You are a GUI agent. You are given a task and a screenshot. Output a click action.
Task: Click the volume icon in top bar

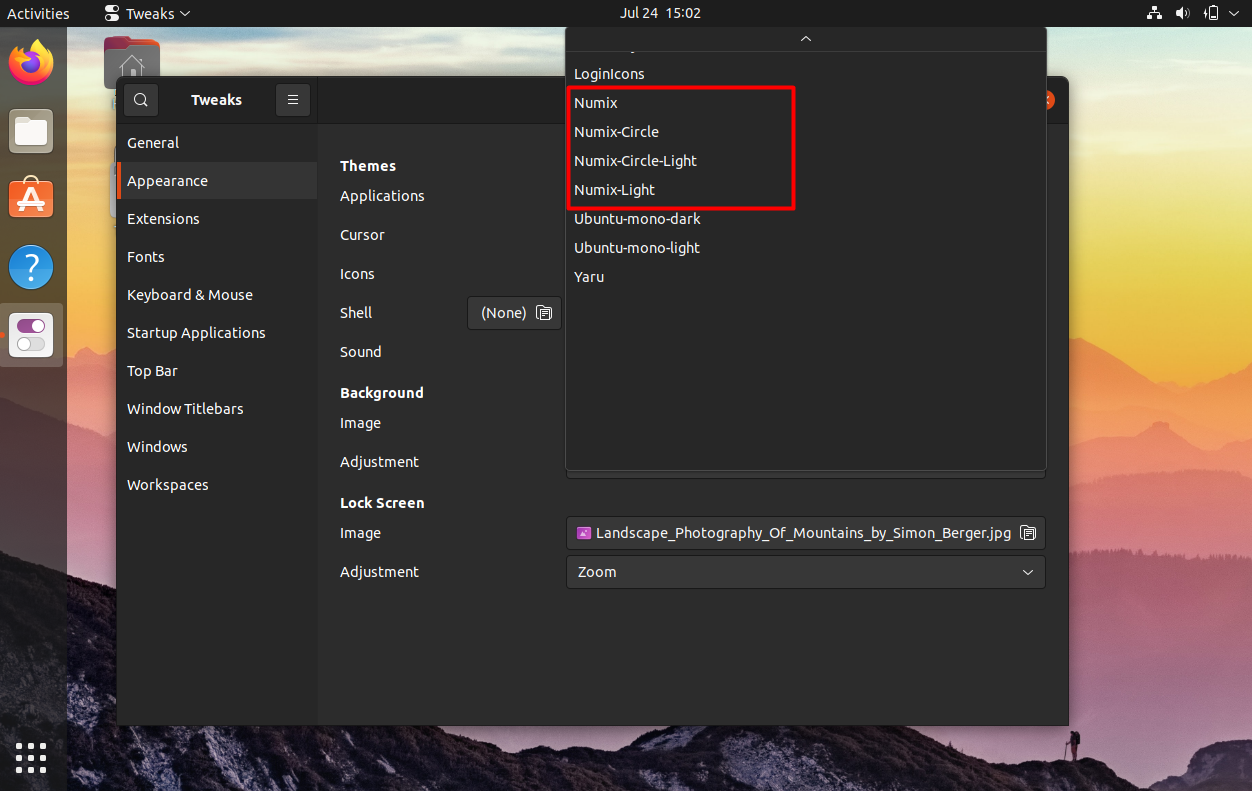tap(1182, 13)
